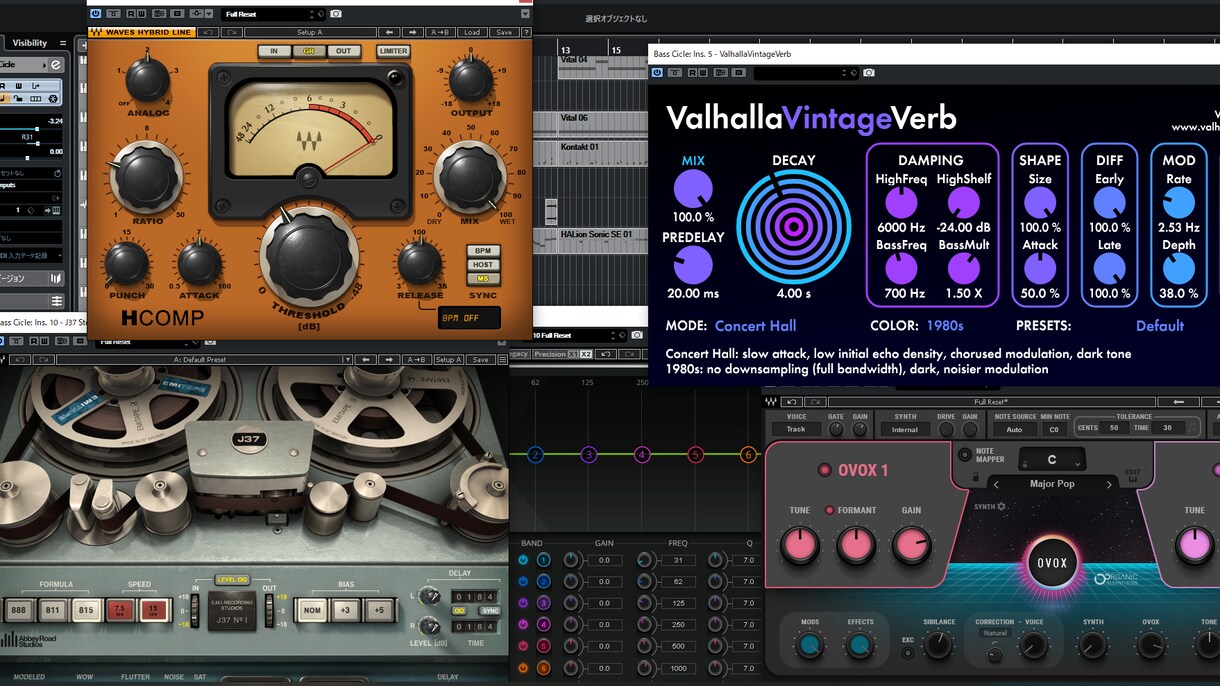The height and width of the screenshot is (686, 1220).
Task: Toggle the OVOX FORMANT enable light
Action: pyautogui.click(x=829, y=510)
